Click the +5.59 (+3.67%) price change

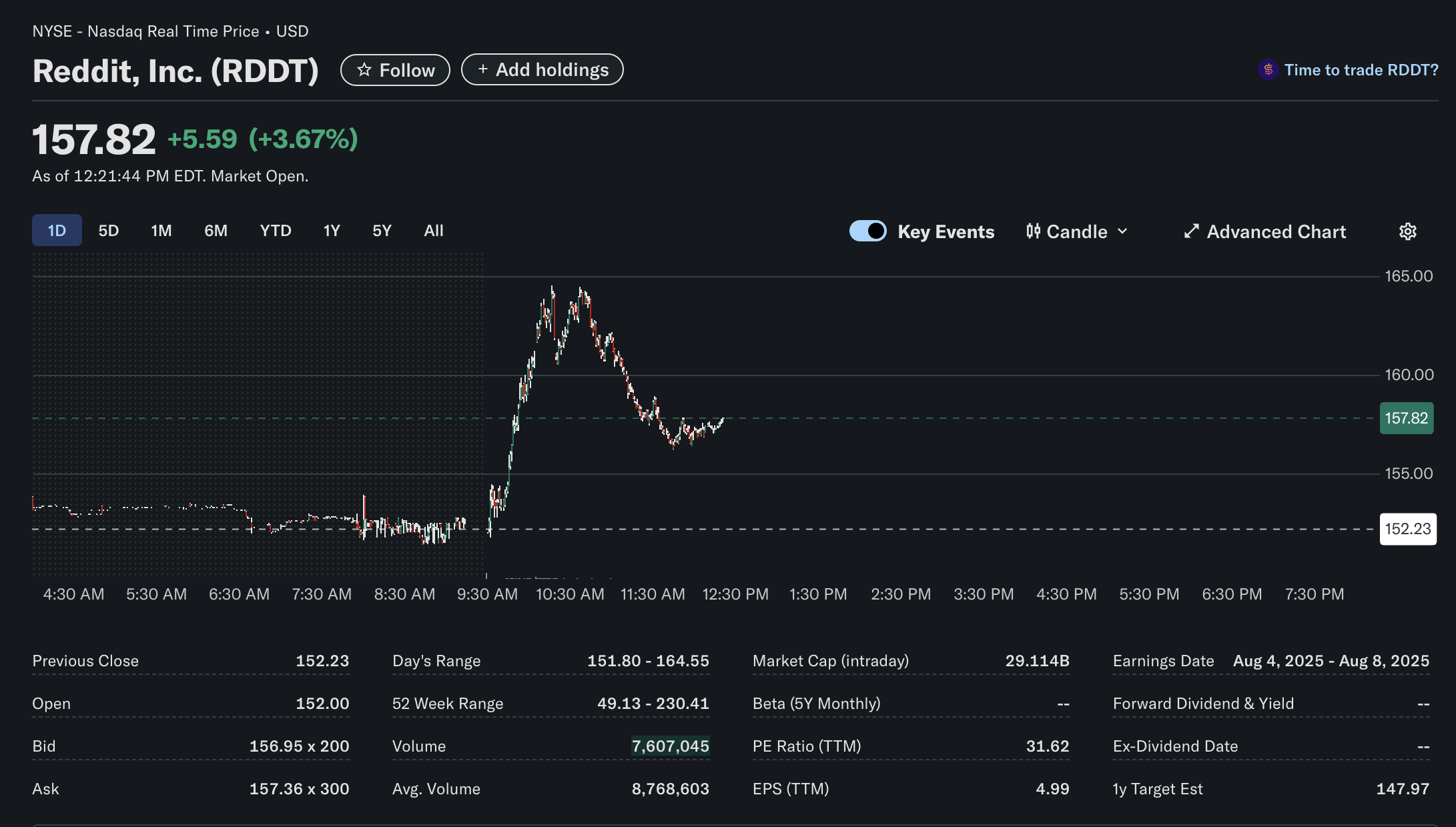point(262,139)
